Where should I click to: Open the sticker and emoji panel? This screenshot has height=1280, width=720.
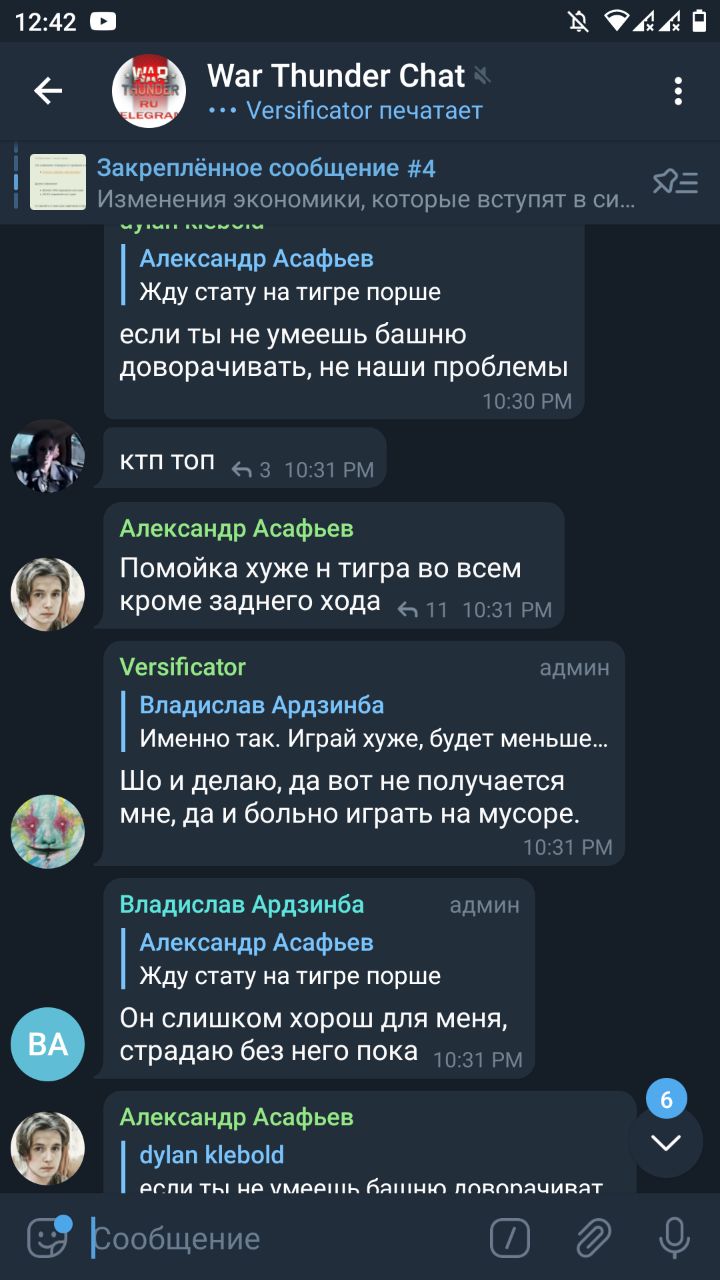point(46,1238)
